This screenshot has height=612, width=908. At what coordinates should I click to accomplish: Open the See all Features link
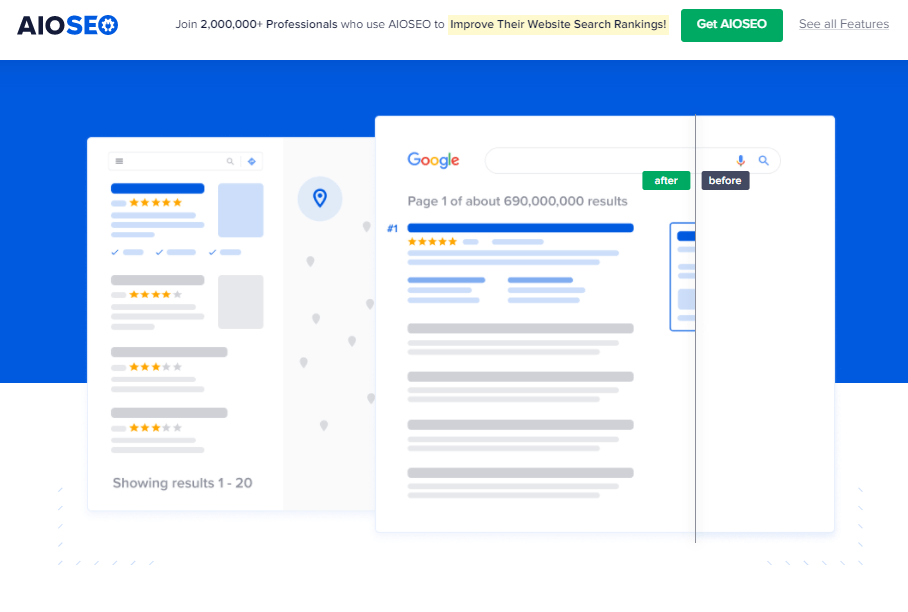pos(843,24)
